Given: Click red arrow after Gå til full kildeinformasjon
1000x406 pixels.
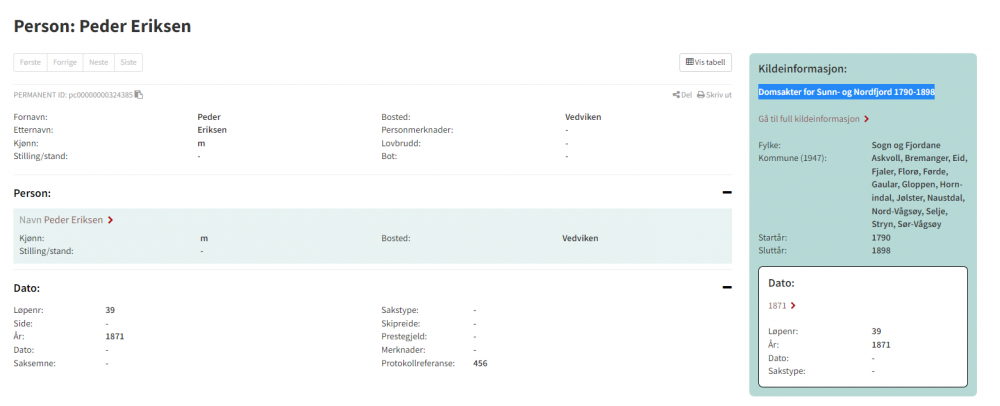Looking at the screenshot, I should [x=866, y=119].
